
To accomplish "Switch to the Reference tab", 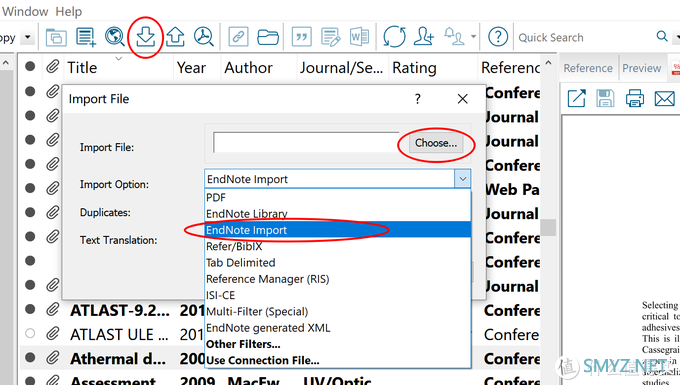I will pyautogui.click(x=588, y=68).
